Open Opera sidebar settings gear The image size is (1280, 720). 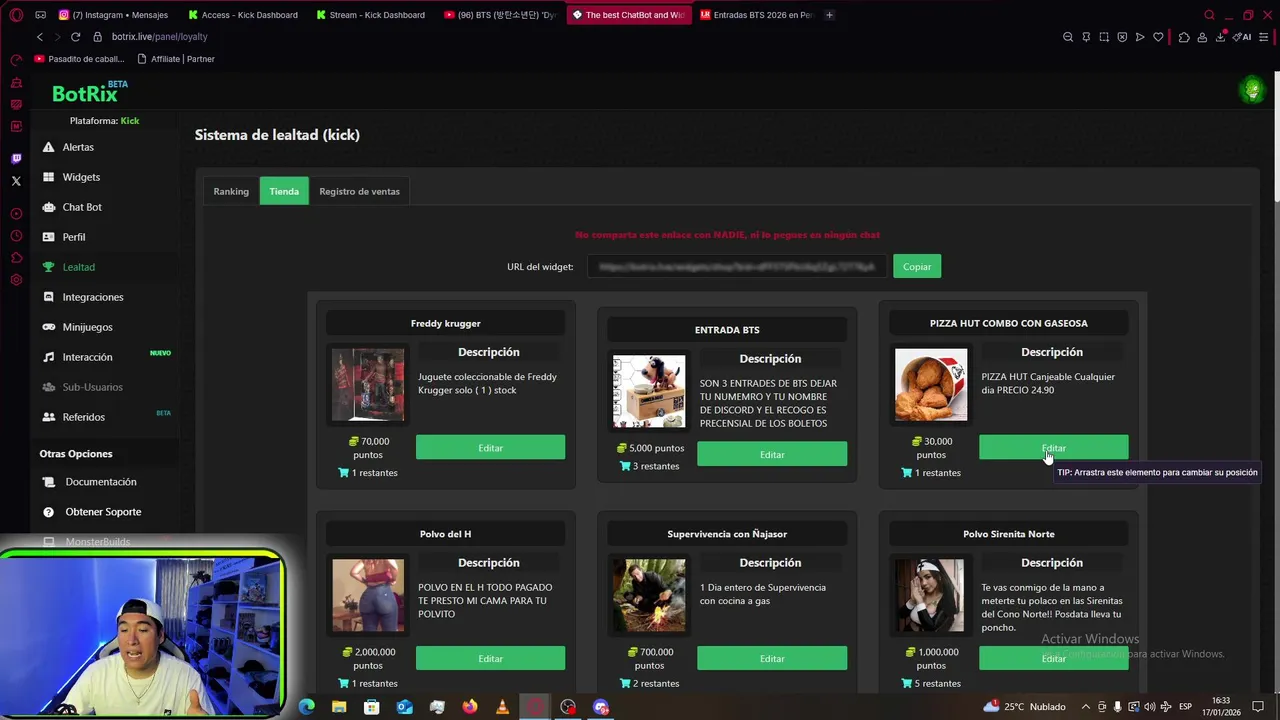click(16, 280)
